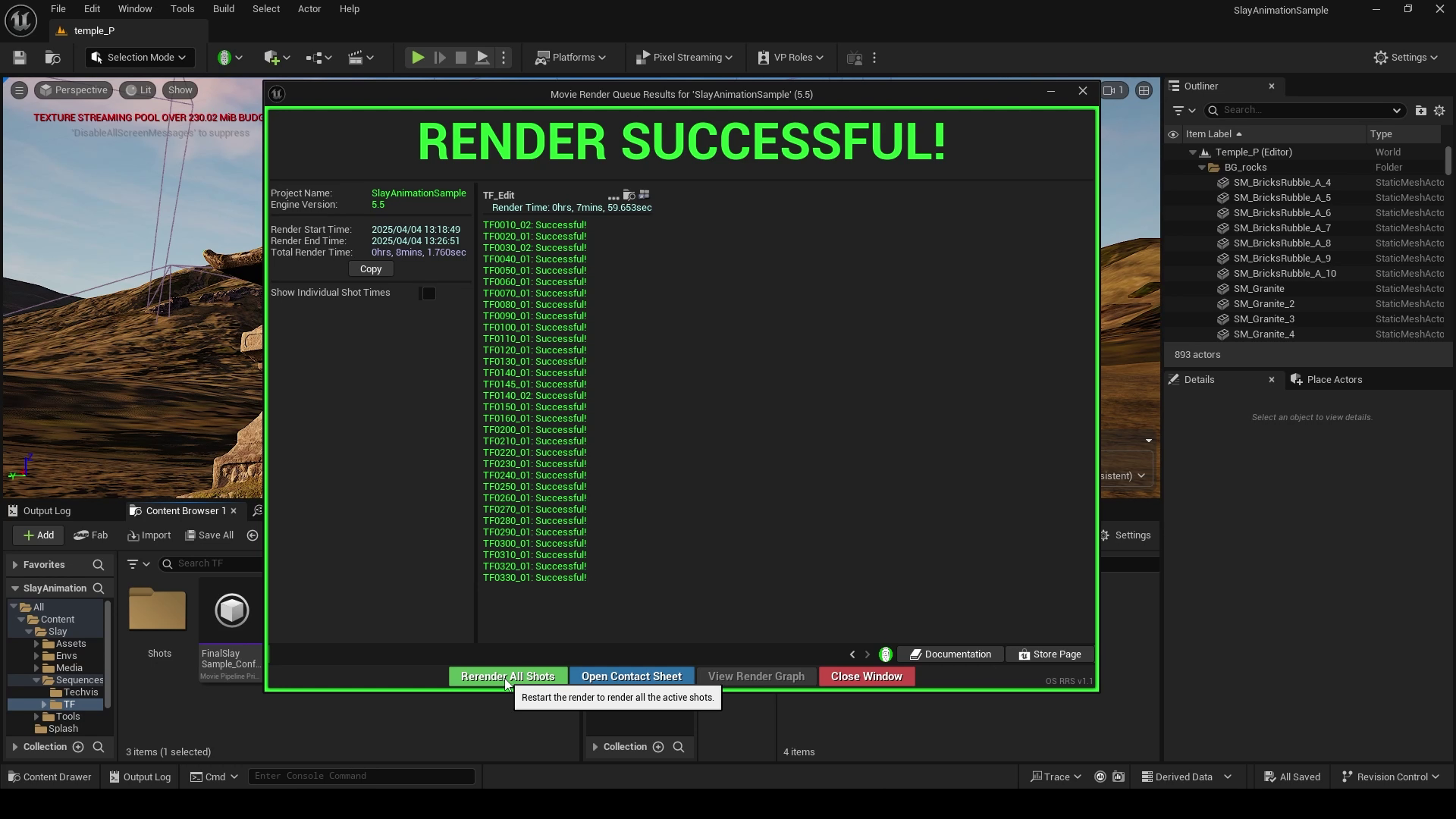Image resolution: width=1456 pixels, height=819 pixels.
Task: Click the Skip frame playback button
Action: tap(439, 58)
